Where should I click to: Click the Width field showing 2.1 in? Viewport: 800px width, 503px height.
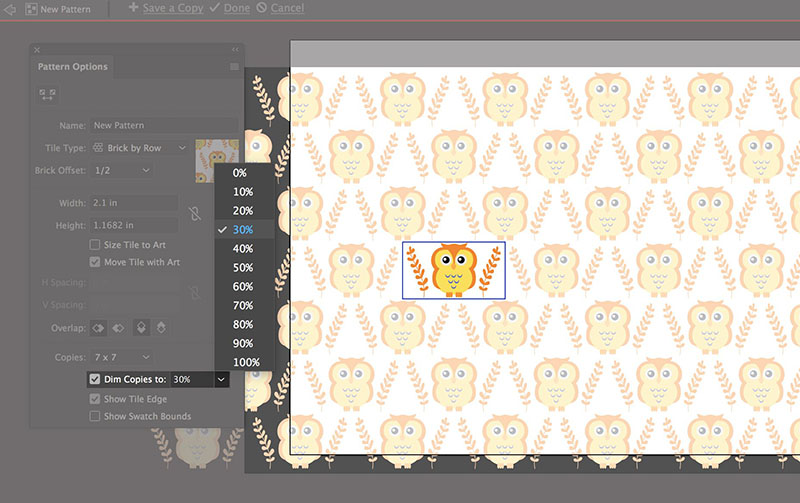click(134, 203)
